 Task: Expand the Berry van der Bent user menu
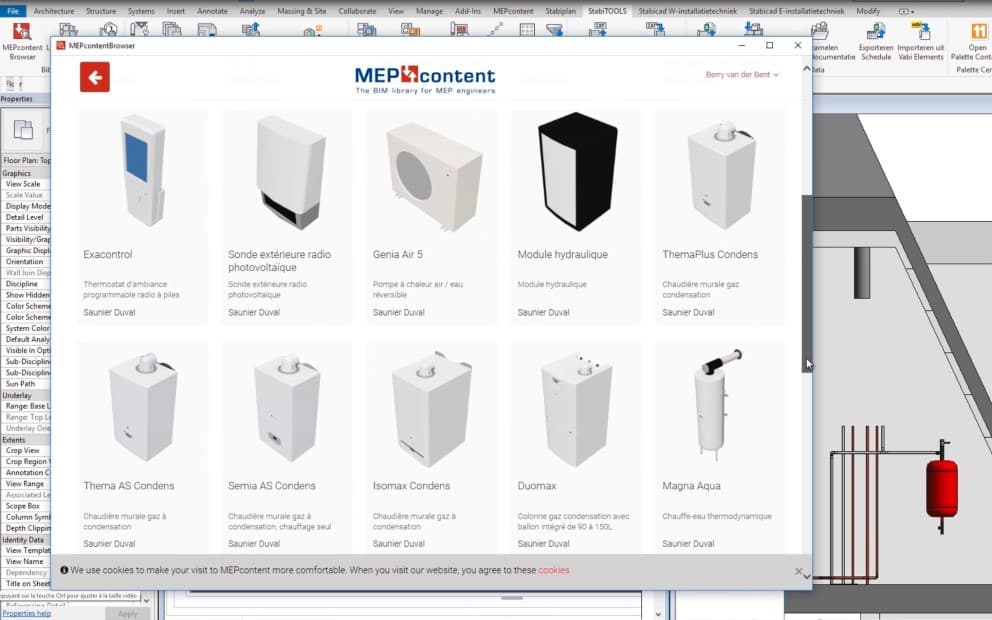pyautogui.click(x=741, y=75)
